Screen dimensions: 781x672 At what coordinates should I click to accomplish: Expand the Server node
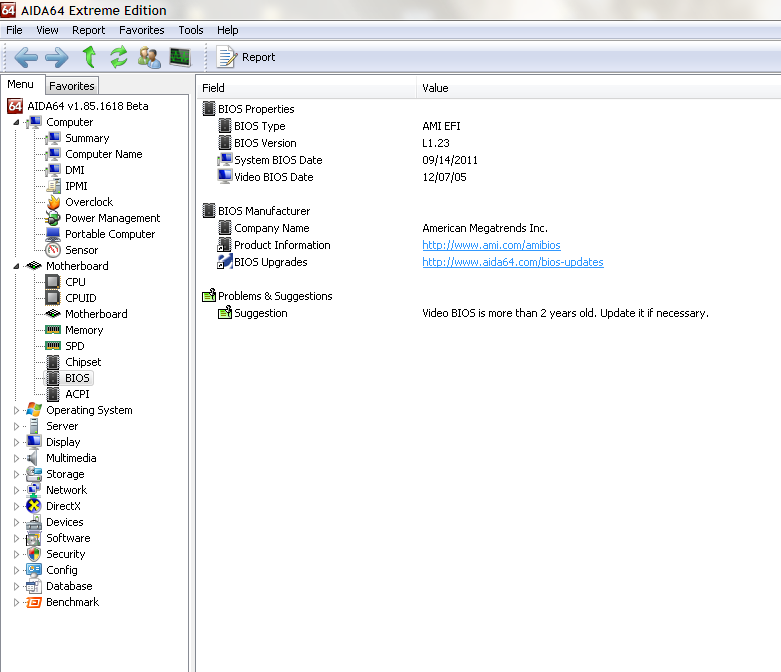(x=16, y=426)
